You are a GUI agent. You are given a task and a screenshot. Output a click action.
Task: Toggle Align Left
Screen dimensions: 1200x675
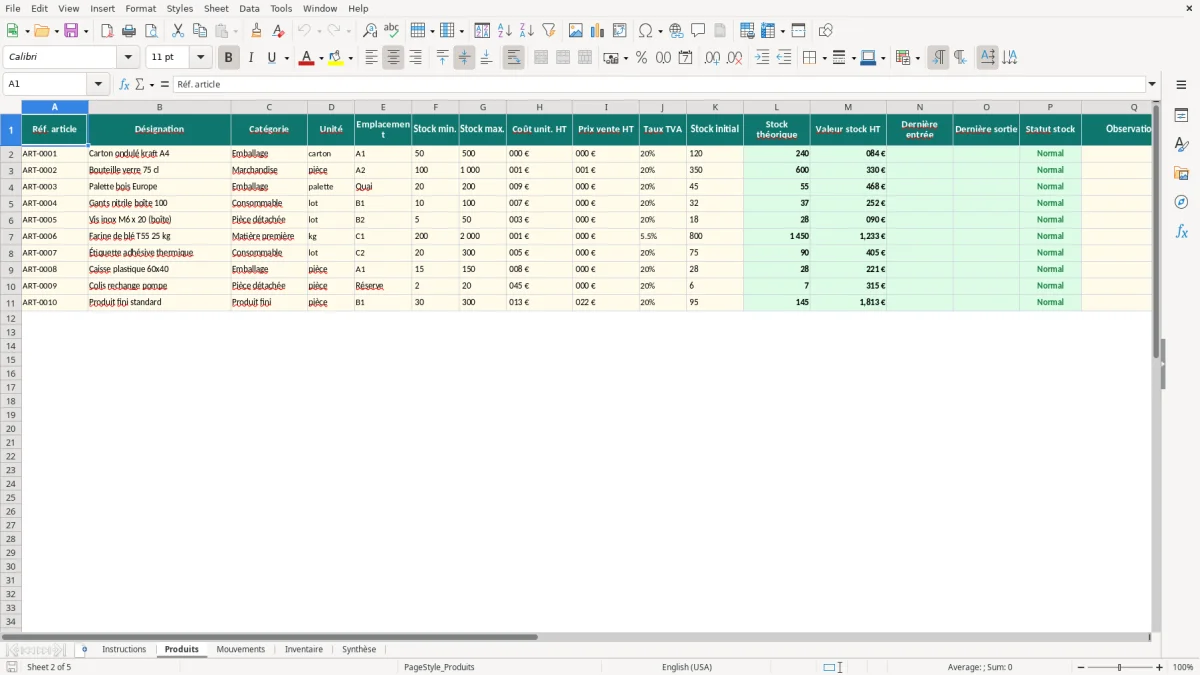371,58
